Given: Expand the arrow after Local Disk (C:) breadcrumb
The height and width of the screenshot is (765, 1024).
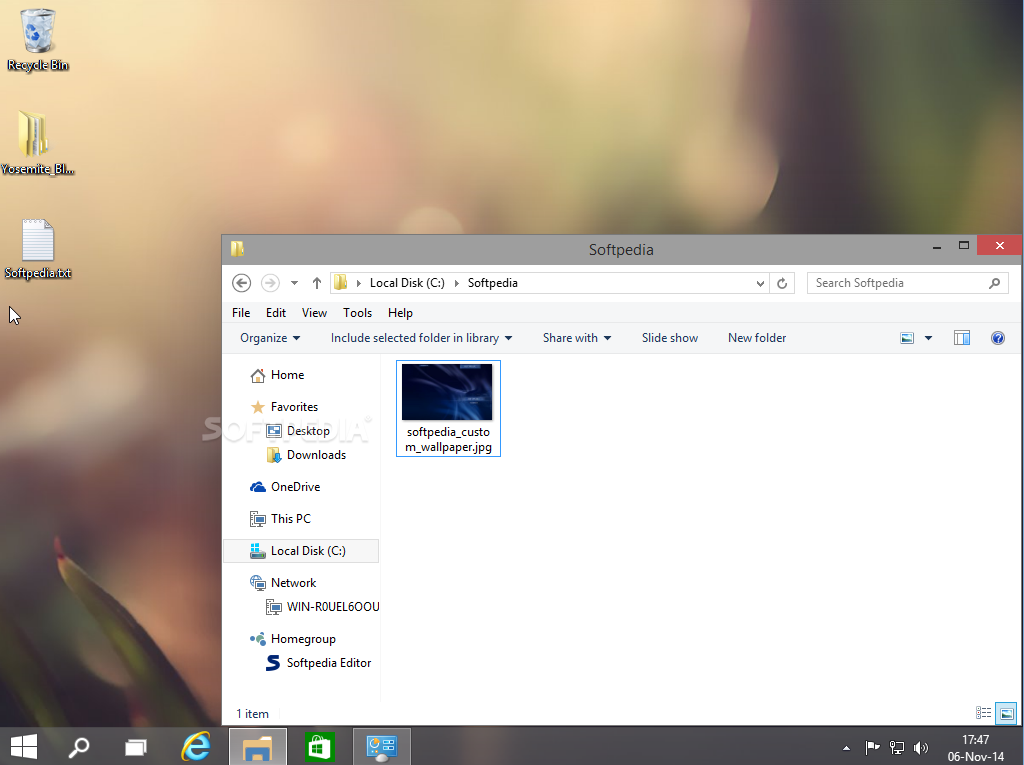Looking at the screenshot, I should tap(456, 283).
